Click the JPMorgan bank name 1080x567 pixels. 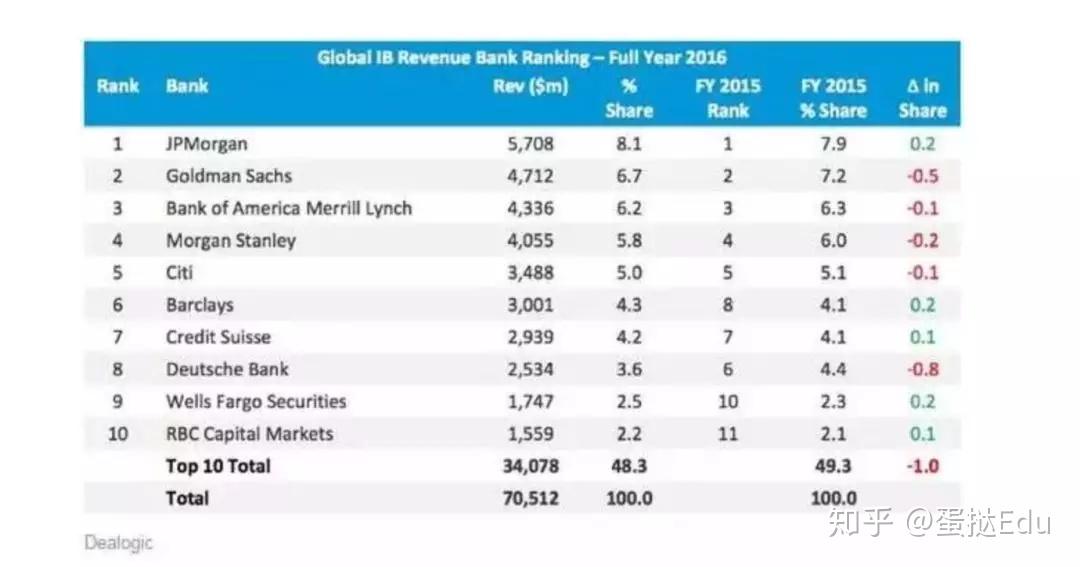click(x=206, y=144)
